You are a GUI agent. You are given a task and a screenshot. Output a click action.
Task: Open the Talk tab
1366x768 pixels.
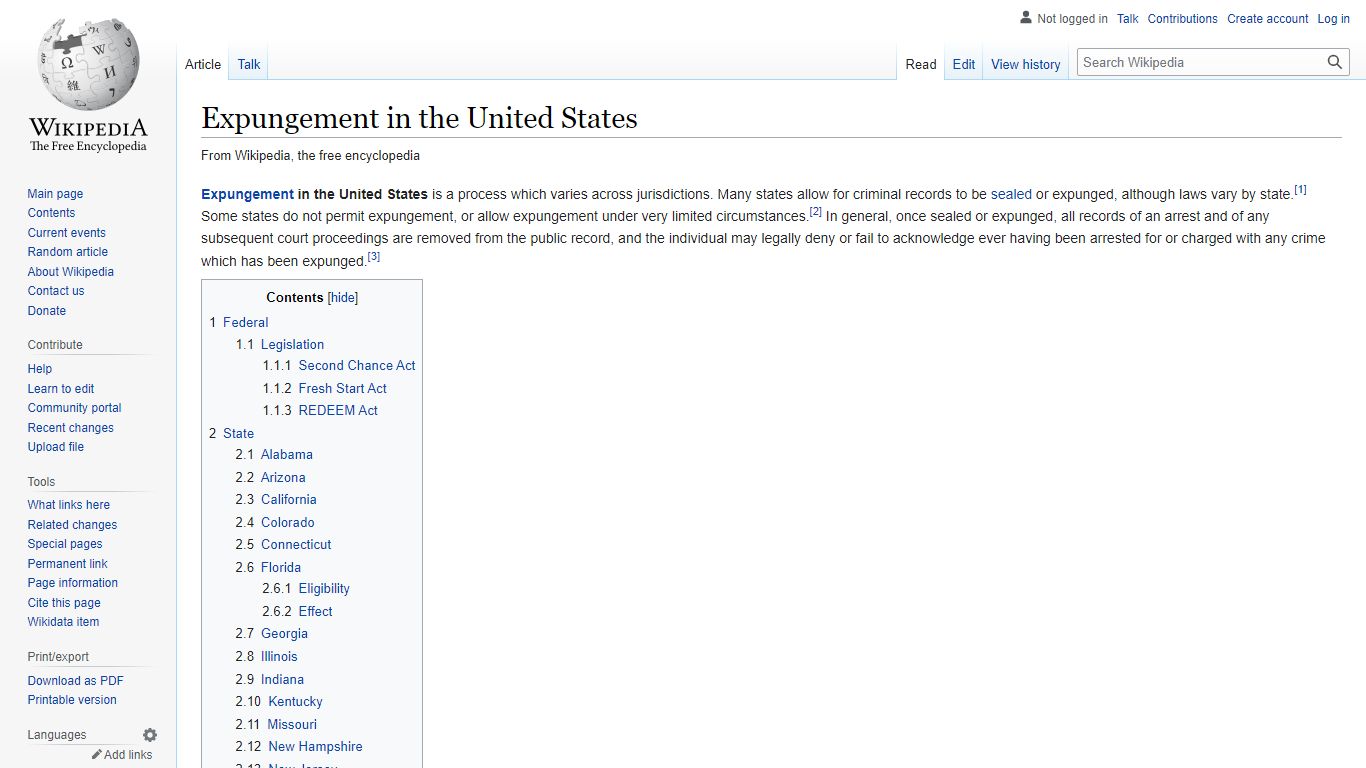click(249, 64)
